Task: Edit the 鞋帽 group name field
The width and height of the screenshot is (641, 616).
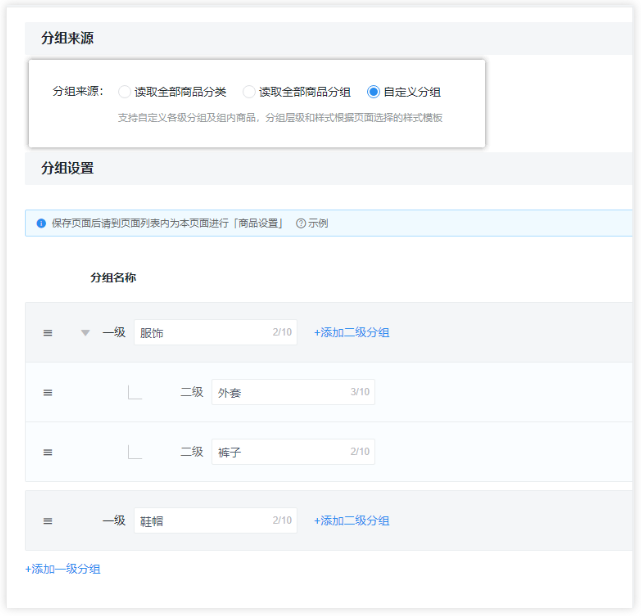Action: tap(202, 521)
